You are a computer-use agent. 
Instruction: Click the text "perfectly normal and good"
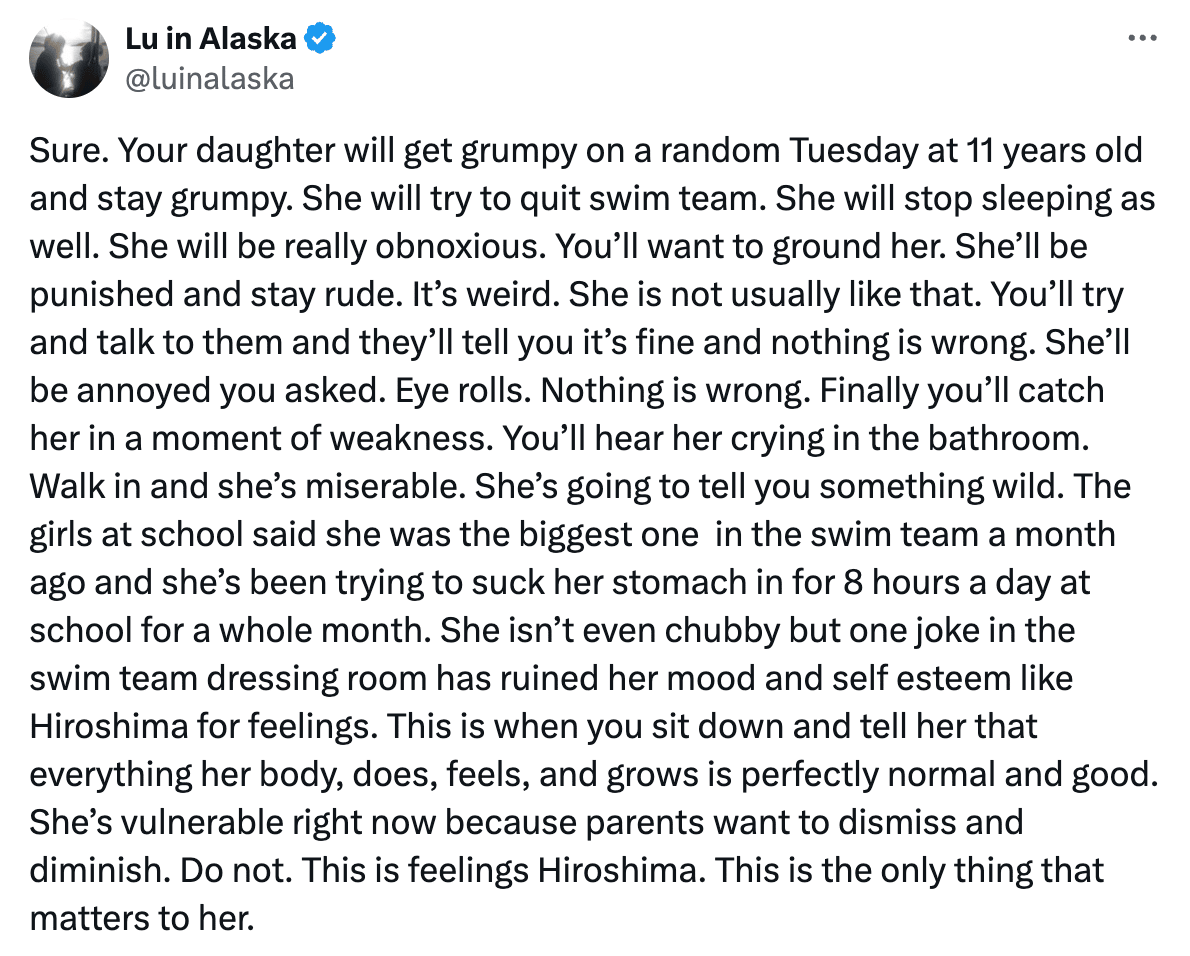tap(949, 774)
